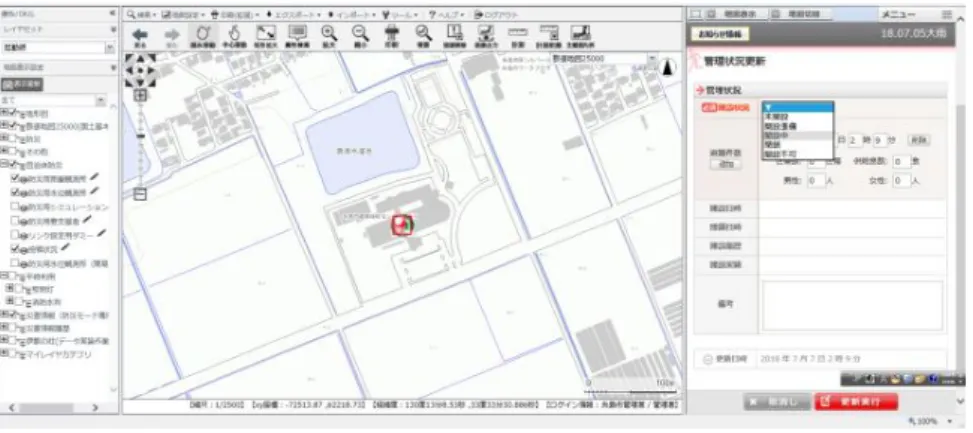Click the zoom in (拡大) magnifier

pyautogui.click(x=329, y=37)
